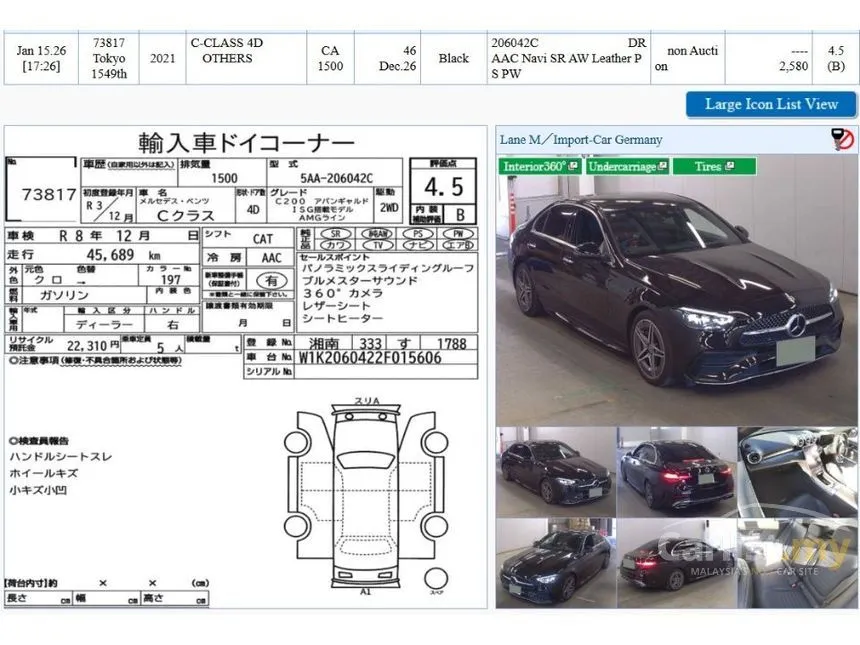Click the year 2021 cell

coord(162,58)
